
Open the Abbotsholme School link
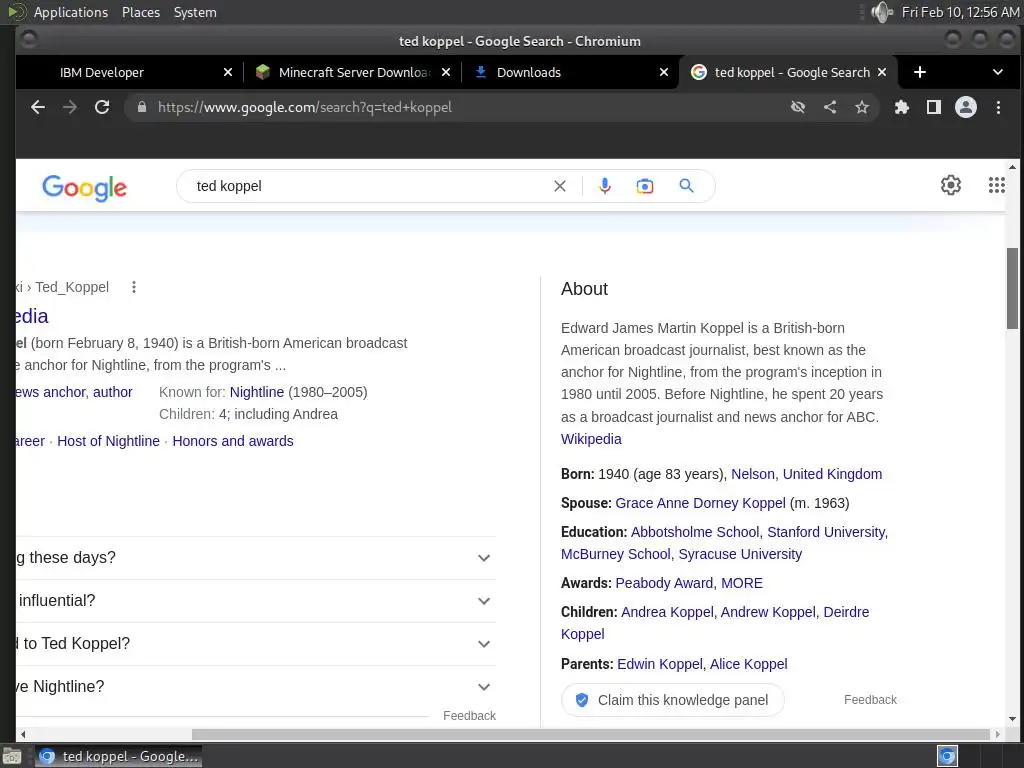pyautogui.click(x=695, y=532)
